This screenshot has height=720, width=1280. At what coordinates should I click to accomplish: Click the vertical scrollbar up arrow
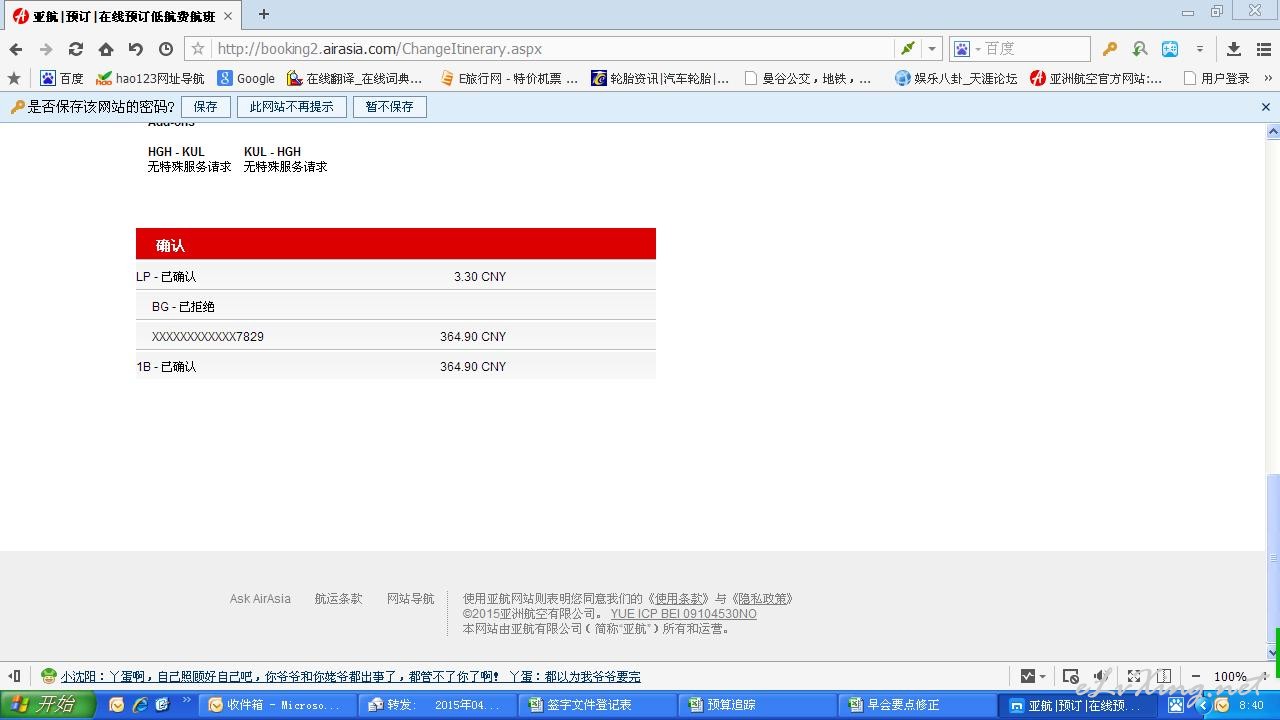pyautogui.click(x=1273, y=132)
